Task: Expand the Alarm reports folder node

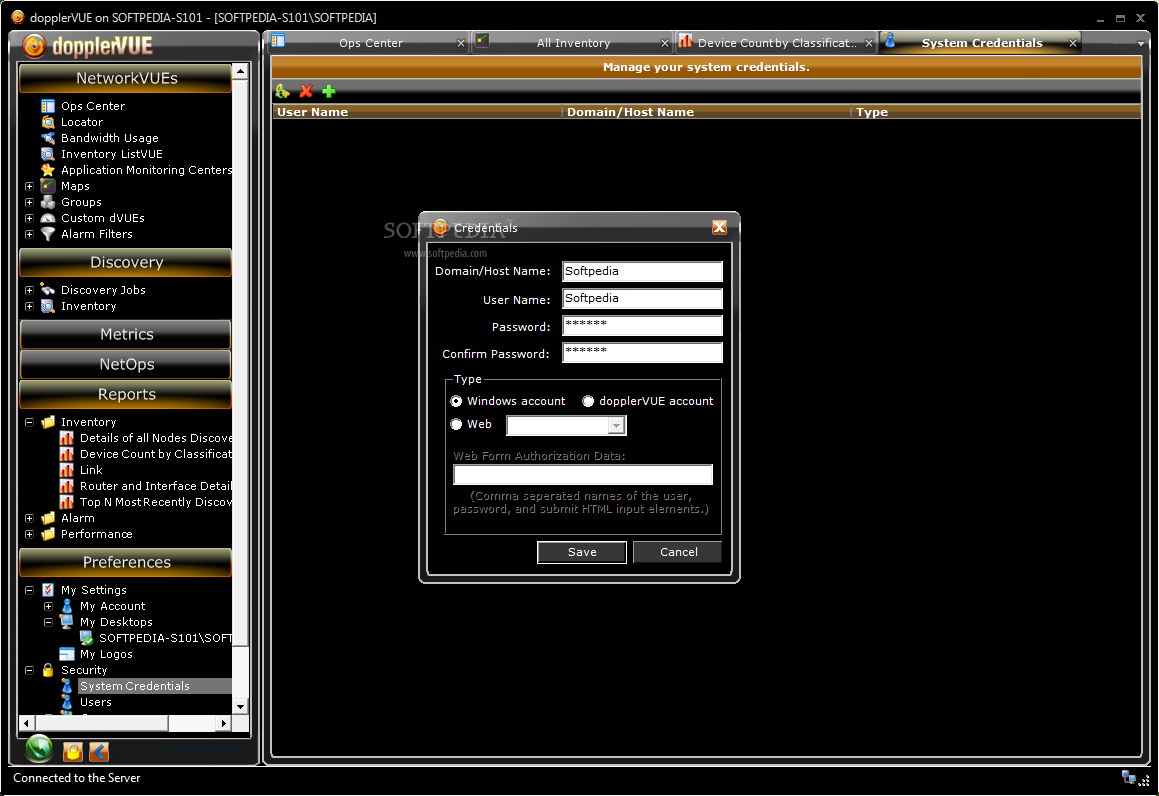Action: (x=30, y=518)
